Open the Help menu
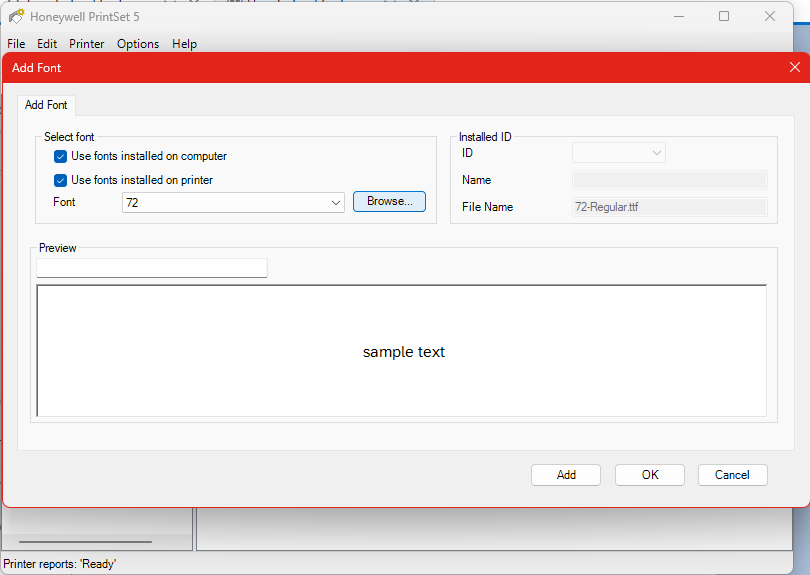Viewport: 810px width, 575px height. tap(184, 44)
